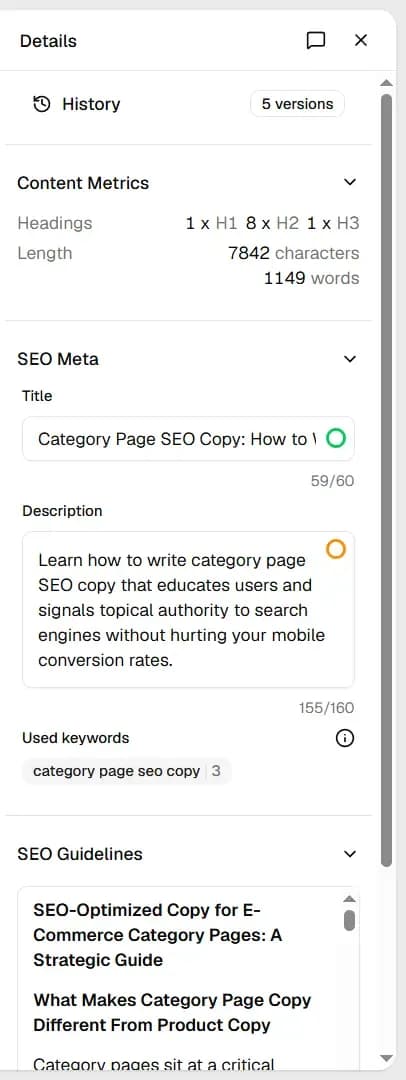The width and height of the screenshot is (406, 1080).
Task: Click the guidelines box scrollbar thumb
Action: click(x=349, y=920)
